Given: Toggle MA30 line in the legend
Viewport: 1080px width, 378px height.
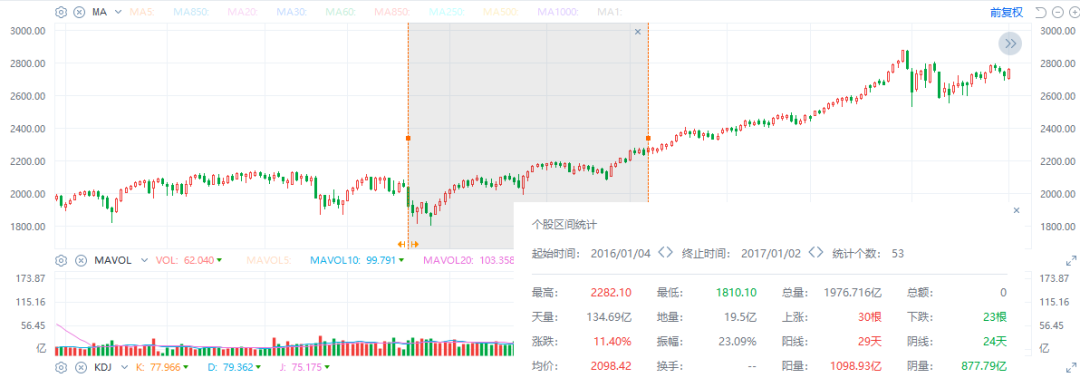Looking at the screenshot, I should [291, 12].
